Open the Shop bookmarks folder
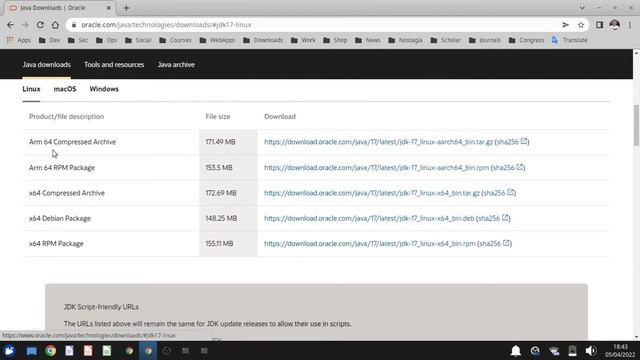 335,40
